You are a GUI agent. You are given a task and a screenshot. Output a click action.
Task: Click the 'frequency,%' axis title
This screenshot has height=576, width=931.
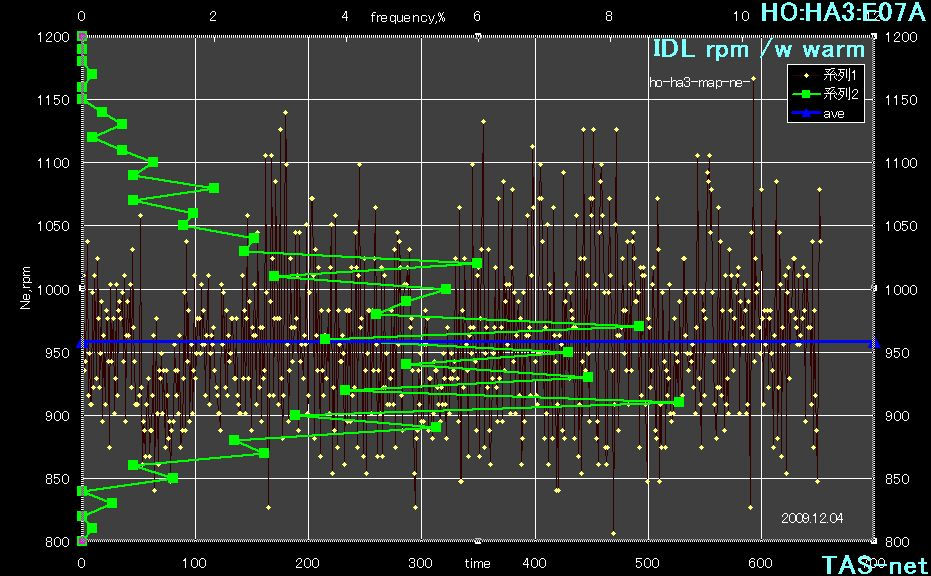(407, 17)
